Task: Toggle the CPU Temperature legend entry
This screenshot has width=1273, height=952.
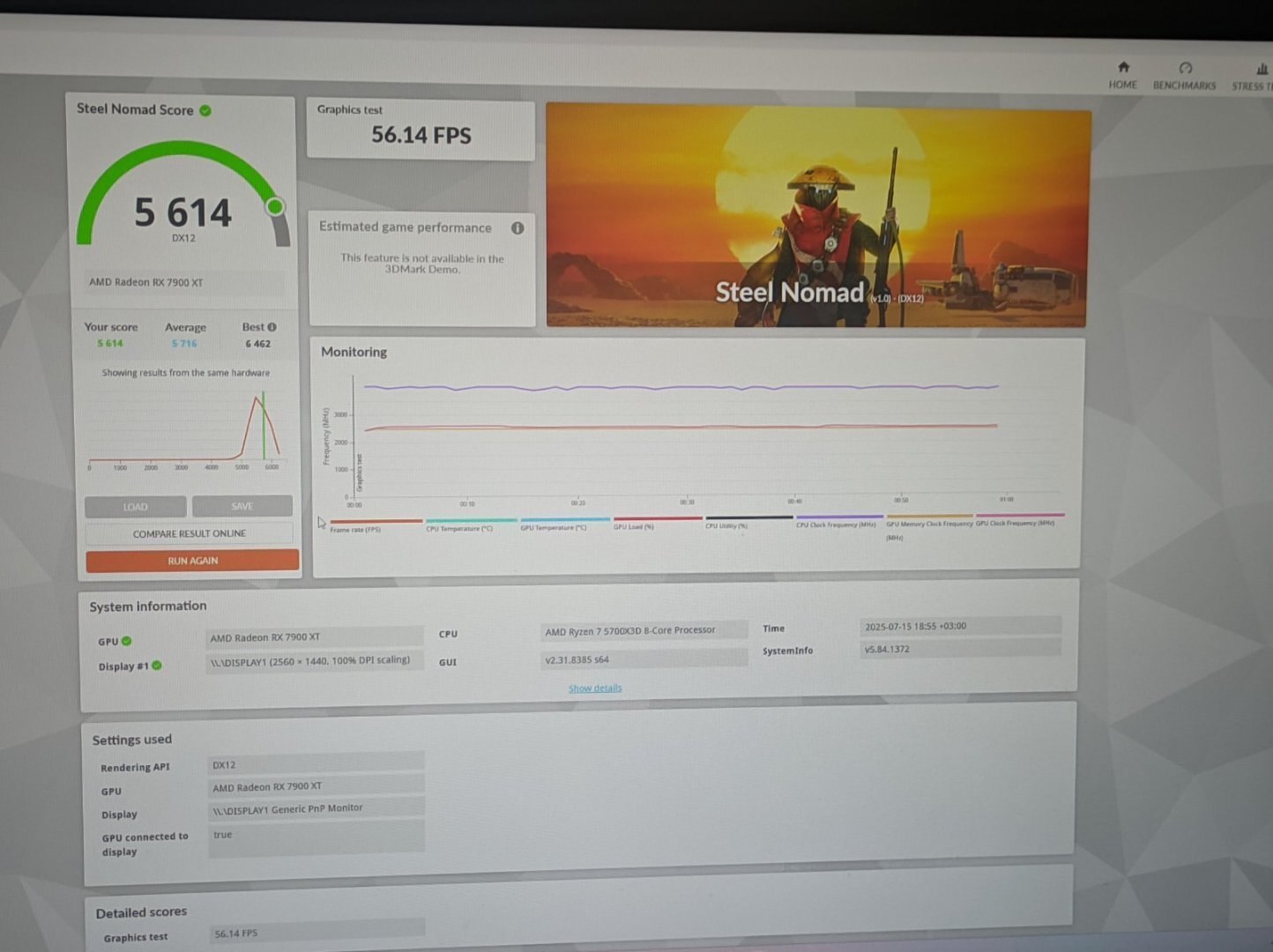Action: click(x=471, y=524)
